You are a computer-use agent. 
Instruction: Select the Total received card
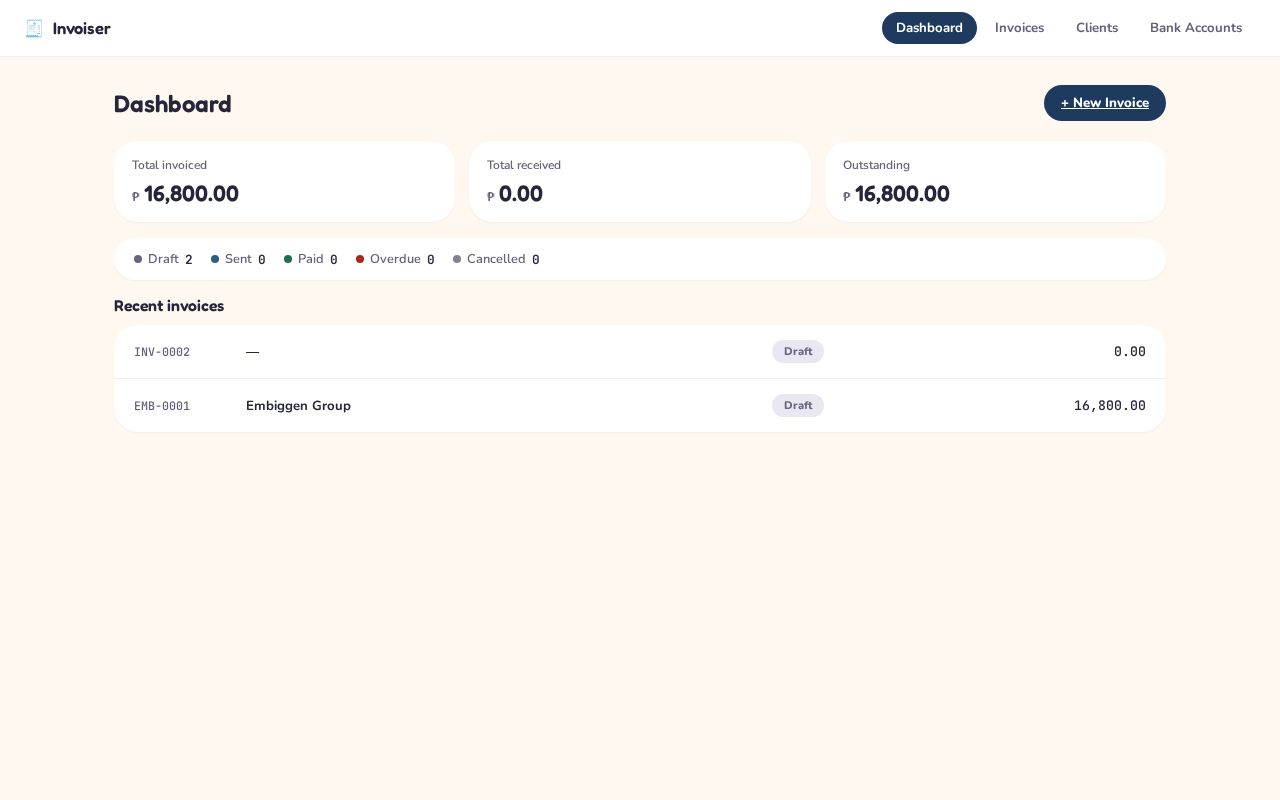click(x=640, y=181)
